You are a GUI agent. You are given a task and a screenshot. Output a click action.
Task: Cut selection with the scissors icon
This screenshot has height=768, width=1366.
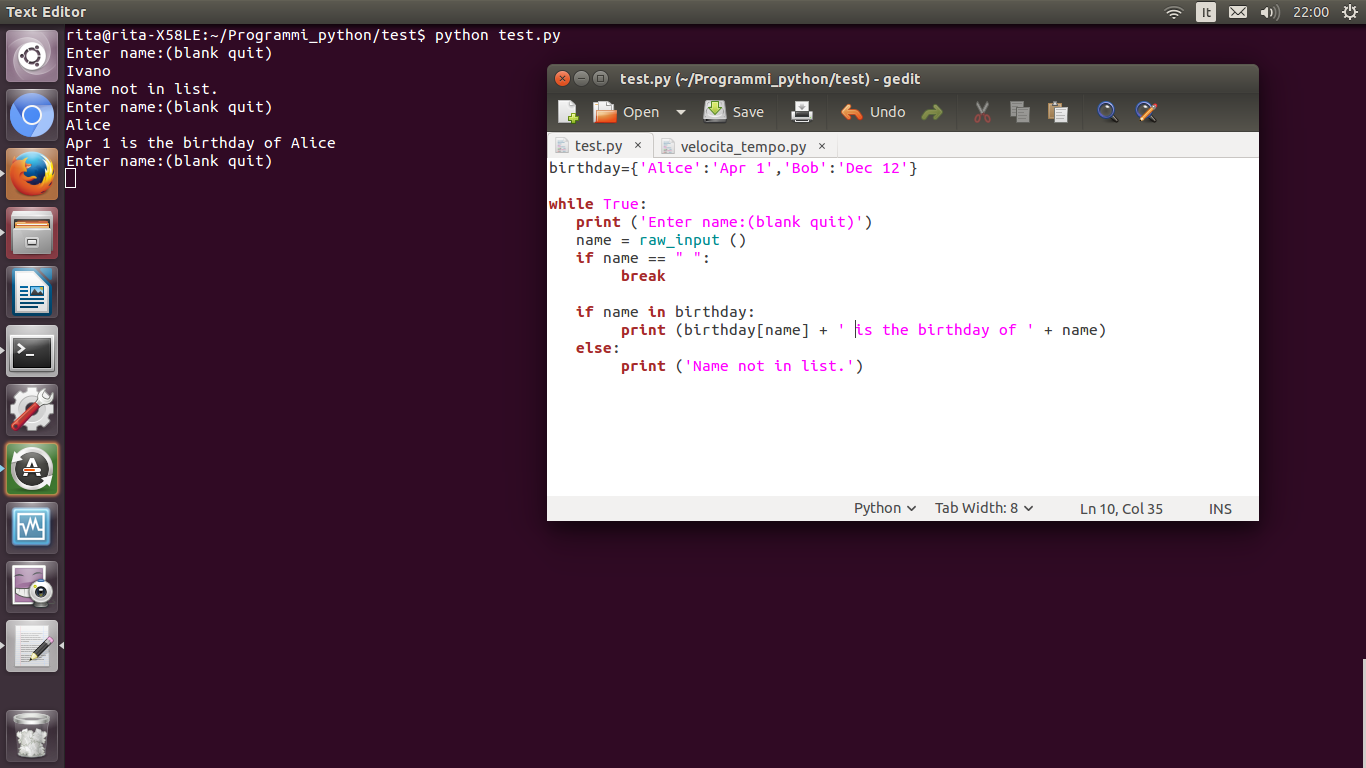(x=982, y=112)
